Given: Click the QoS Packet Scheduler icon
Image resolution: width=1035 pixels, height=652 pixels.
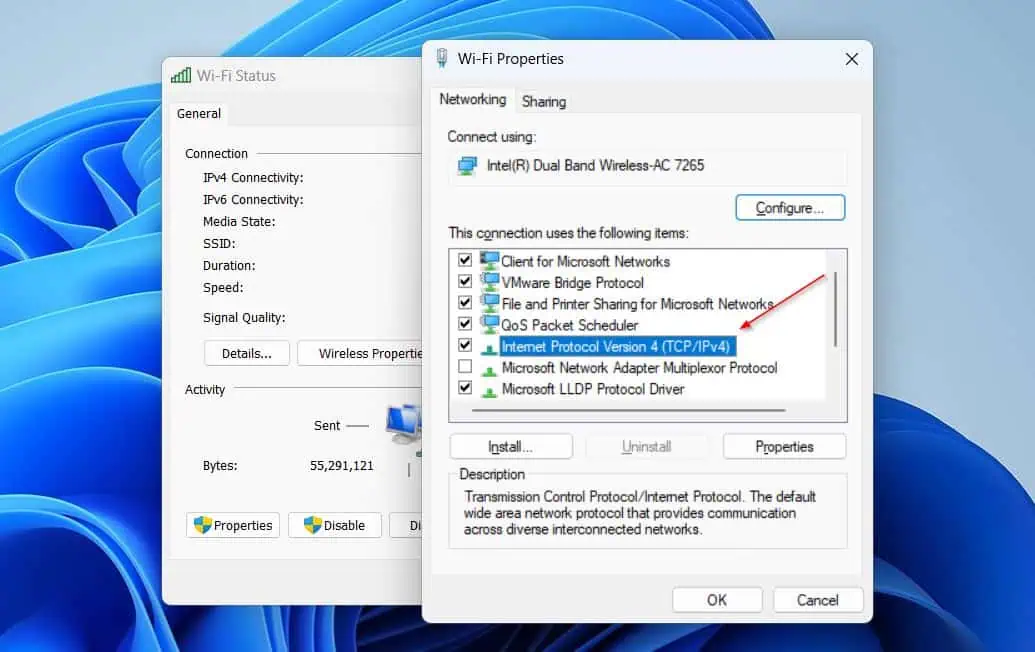Looking at the screenshot, I should [x=489, y=323].
